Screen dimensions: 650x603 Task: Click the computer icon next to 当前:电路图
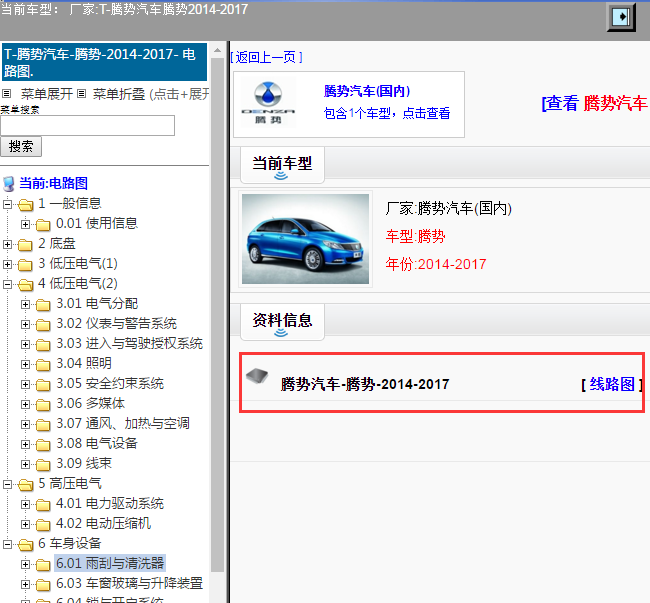8,184
